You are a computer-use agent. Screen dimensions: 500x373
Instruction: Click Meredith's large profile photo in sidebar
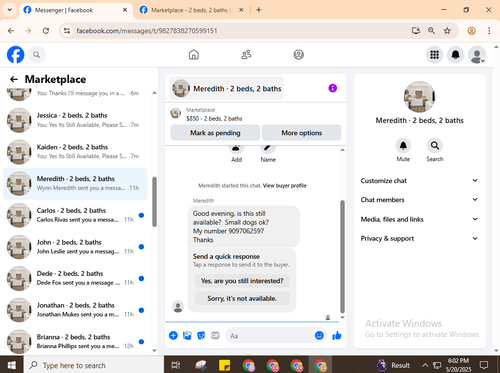[x=419, y=97]
